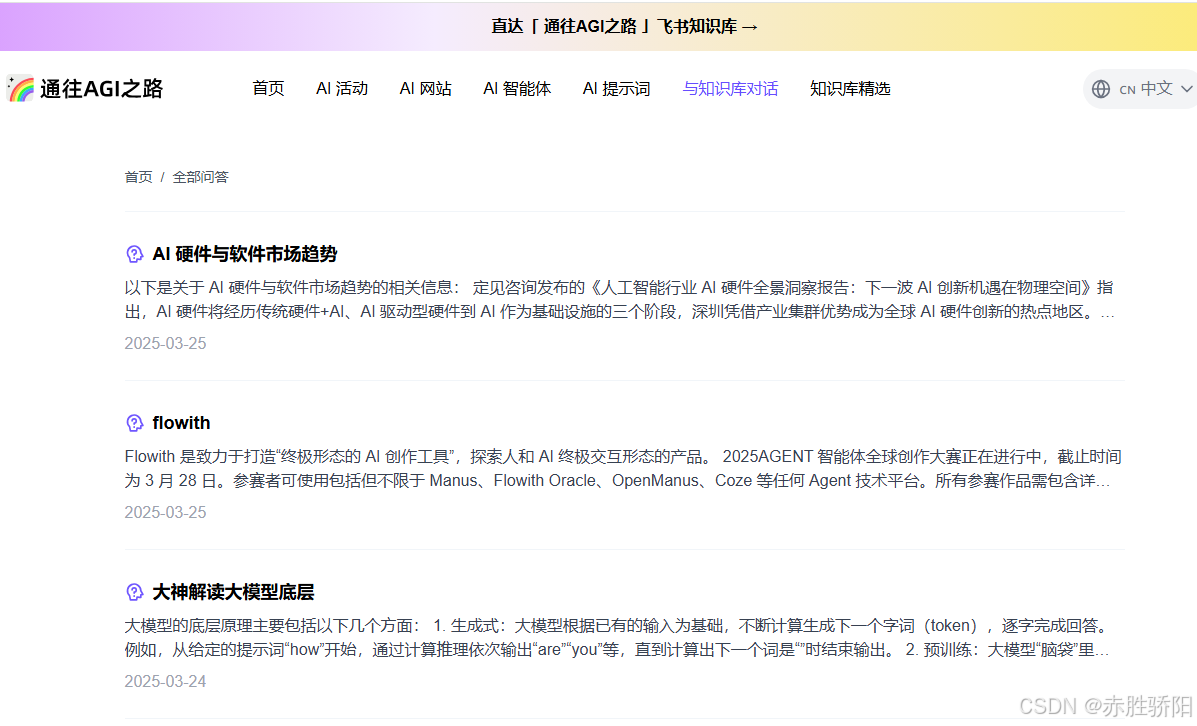Open the top banner 飞书知识库 link
Viewport: 1197px width, 726px height.
624,26
